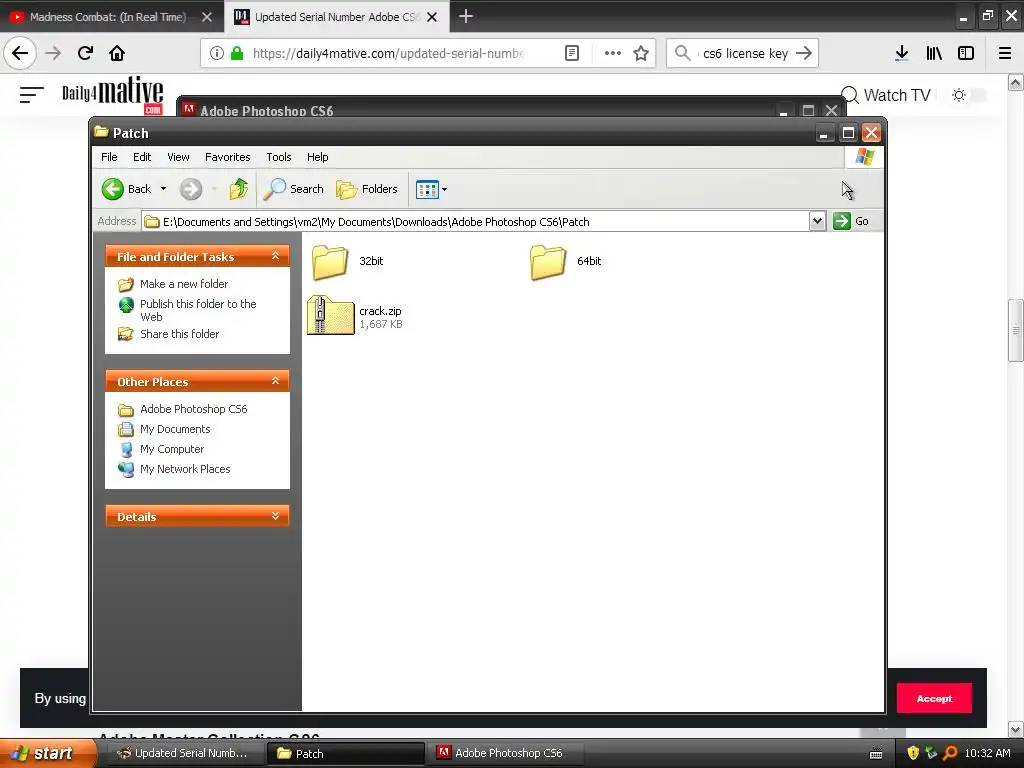Click the green padlock in URL bar

[238, 54]
